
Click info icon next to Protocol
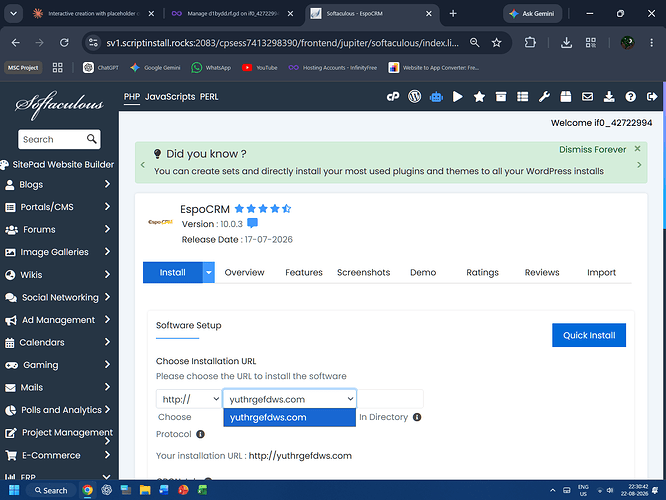[x=200, y=434]
